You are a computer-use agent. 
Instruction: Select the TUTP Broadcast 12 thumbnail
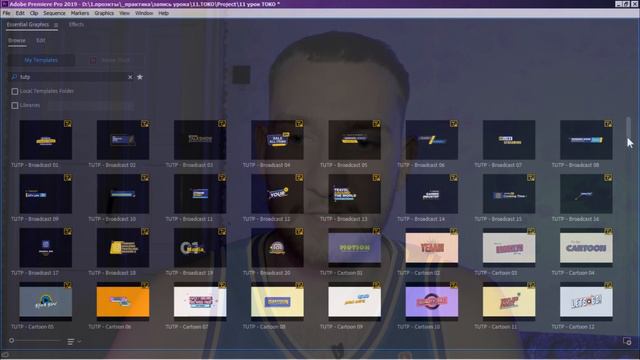tap(277, 193)
